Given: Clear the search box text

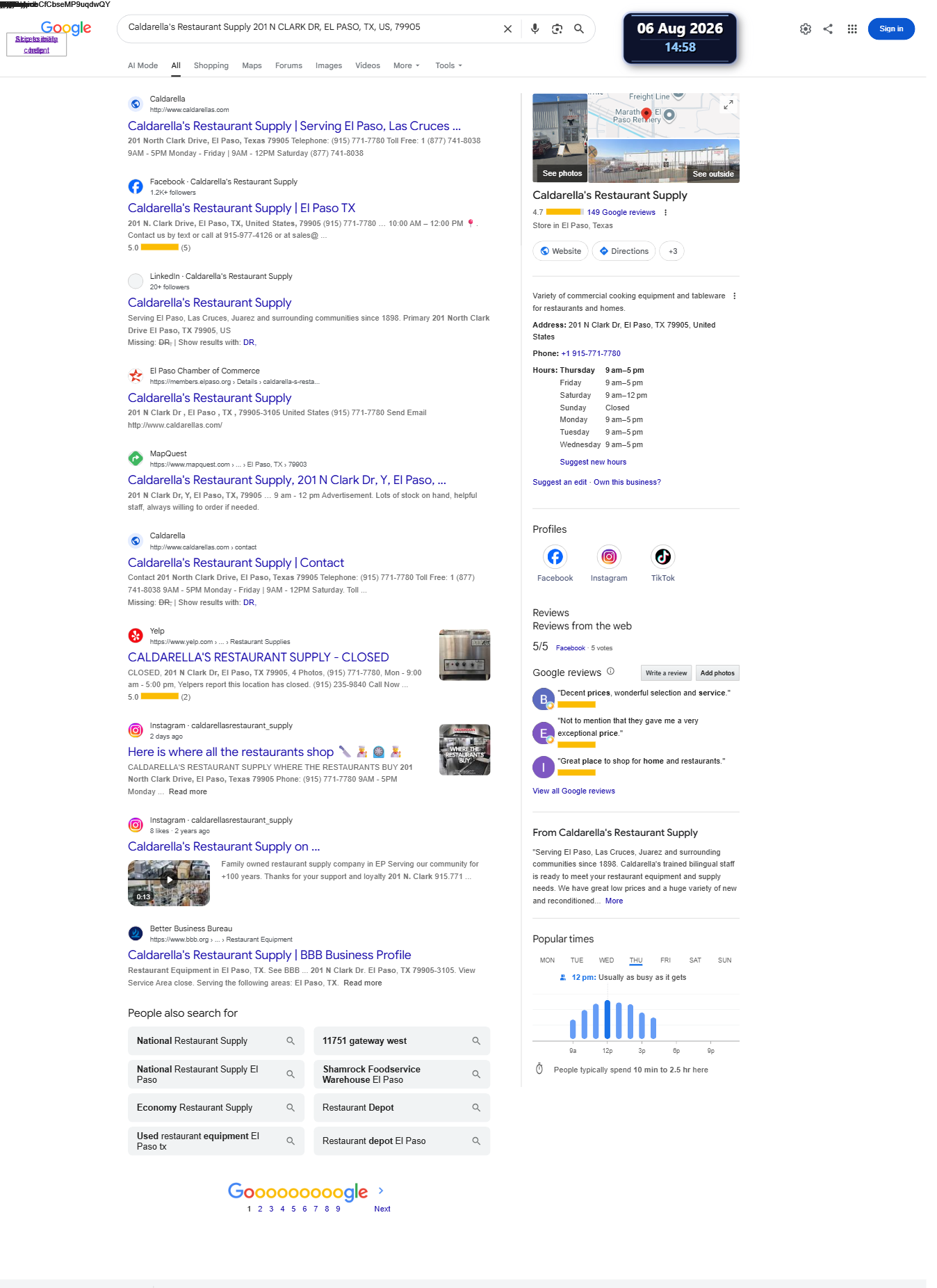Looking at the screenshot, I should tap(507, 29).
